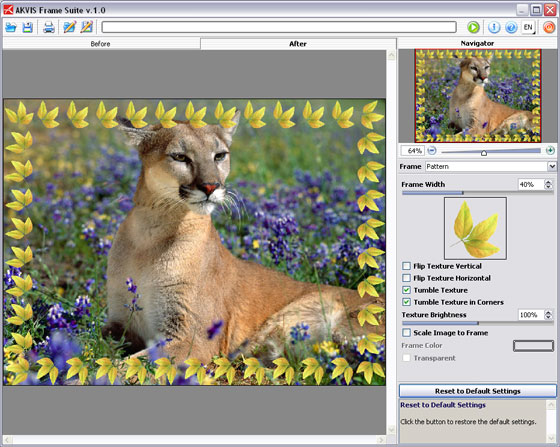Enable Flip Texture Horizontal
Screen dimensions: 560x447
click(x=406, y=278)
